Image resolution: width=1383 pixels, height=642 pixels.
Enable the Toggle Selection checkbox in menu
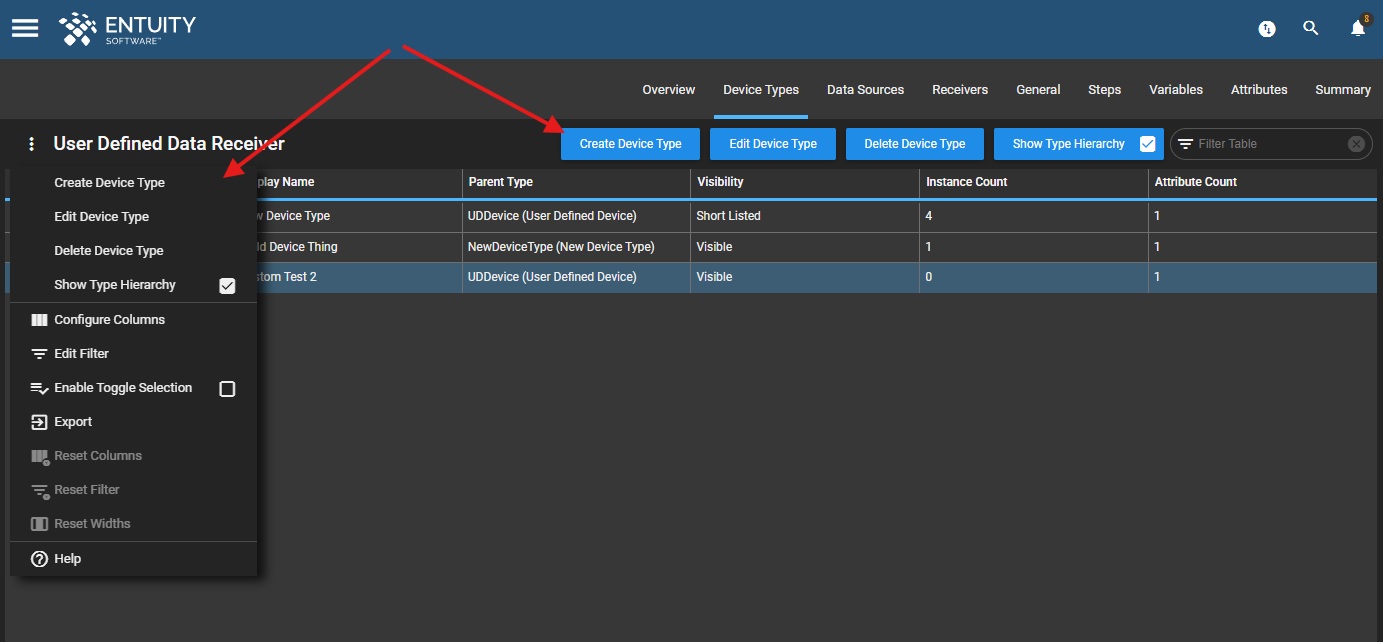(x=227, y=389)
